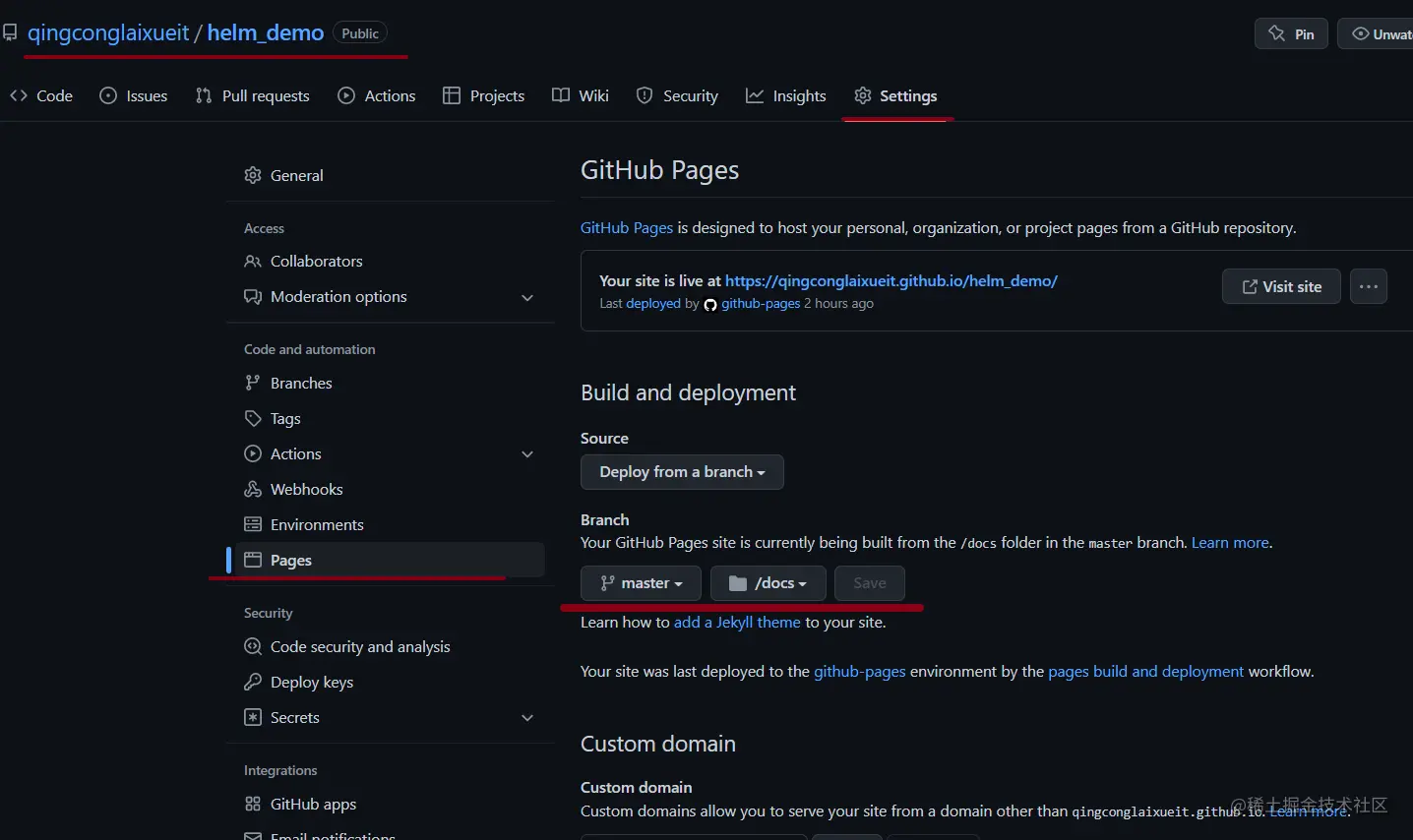Click the Insights graph icon in top nav
Screen dimensions: 1413x840
click(x=755, y=95)
